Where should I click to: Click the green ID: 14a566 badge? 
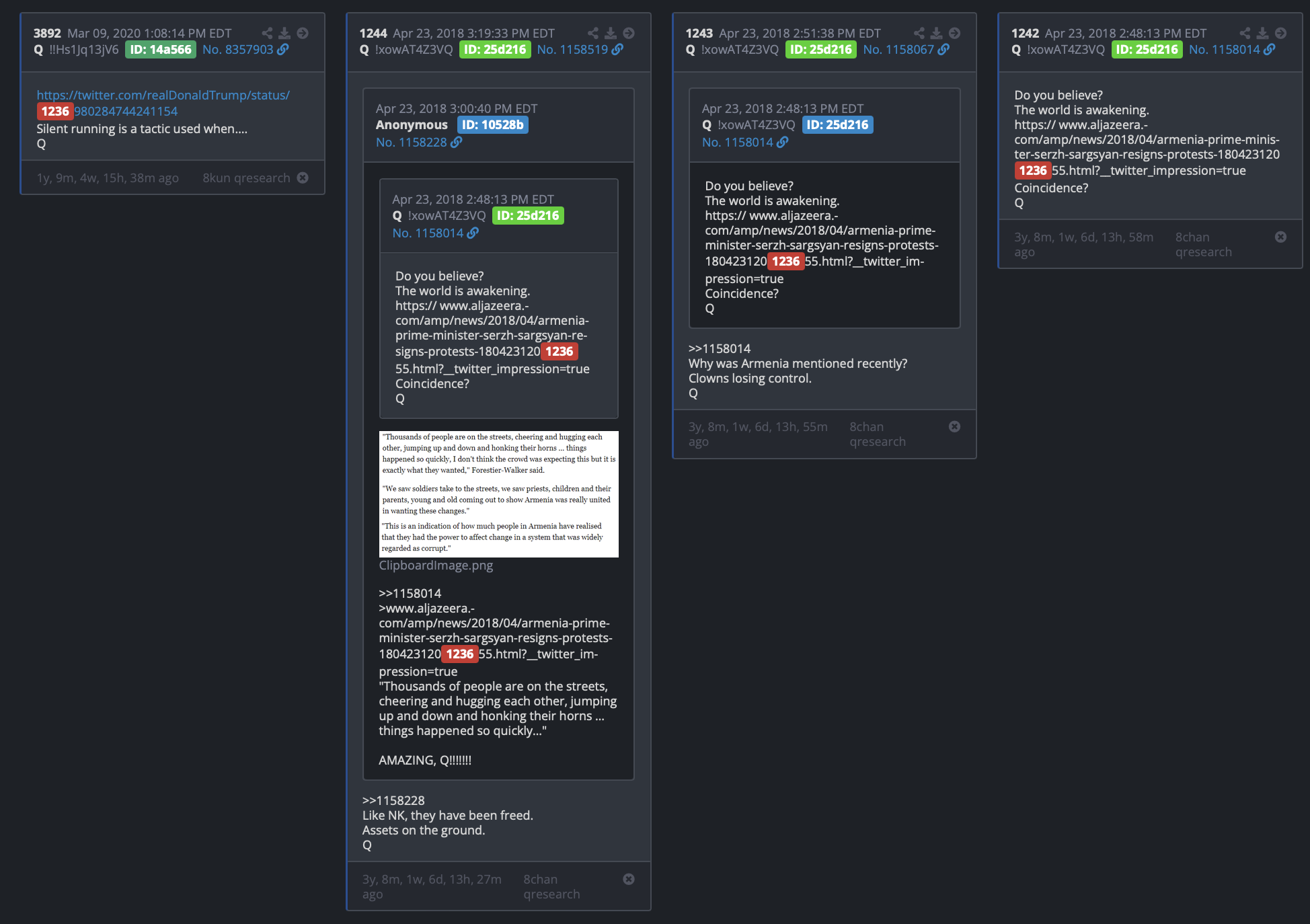161,49
